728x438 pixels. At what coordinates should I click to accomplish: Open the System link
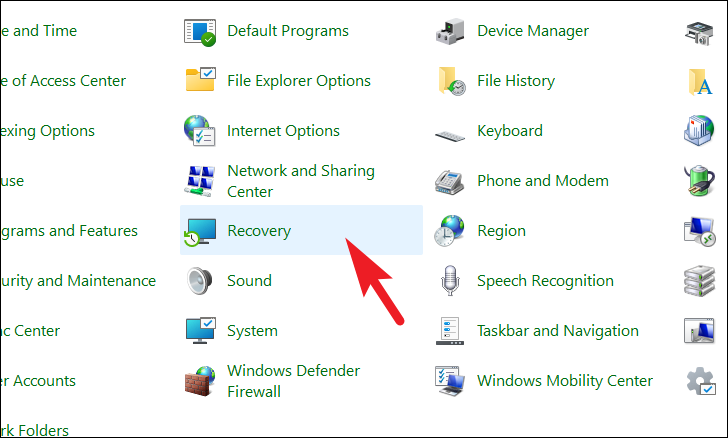(x=252, y=331)
